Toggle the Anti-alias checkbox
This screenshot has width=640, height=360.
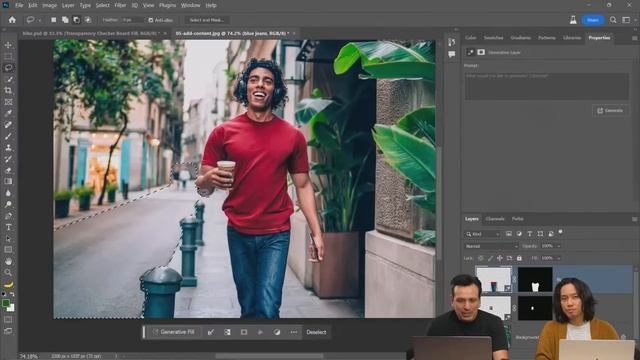pos(151,20)
